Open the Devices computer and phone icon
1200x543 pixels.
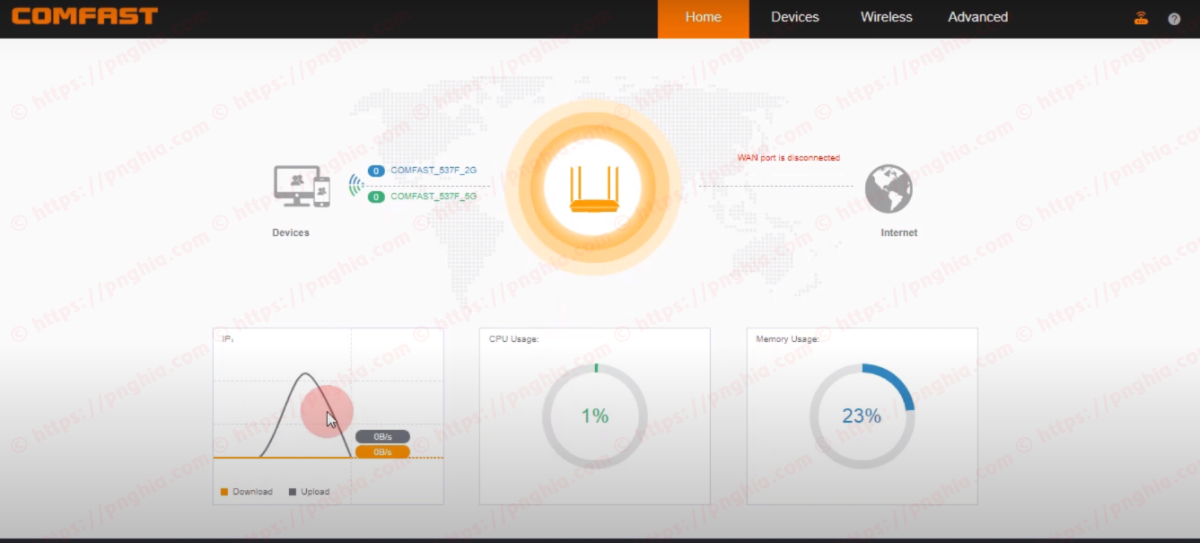[x=302, y=187]
